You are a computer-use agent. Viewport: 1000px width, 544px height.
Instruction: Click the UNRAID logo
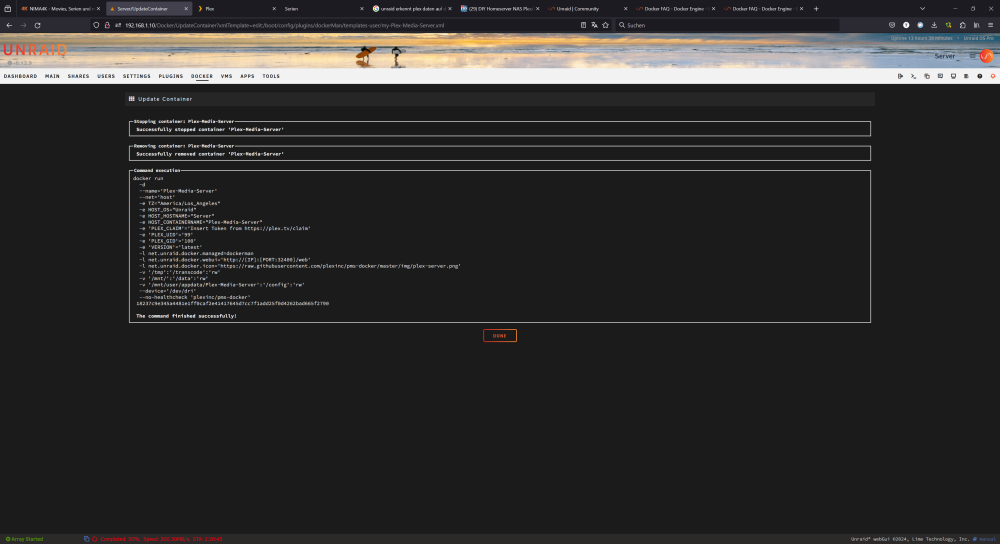(35, 50)
